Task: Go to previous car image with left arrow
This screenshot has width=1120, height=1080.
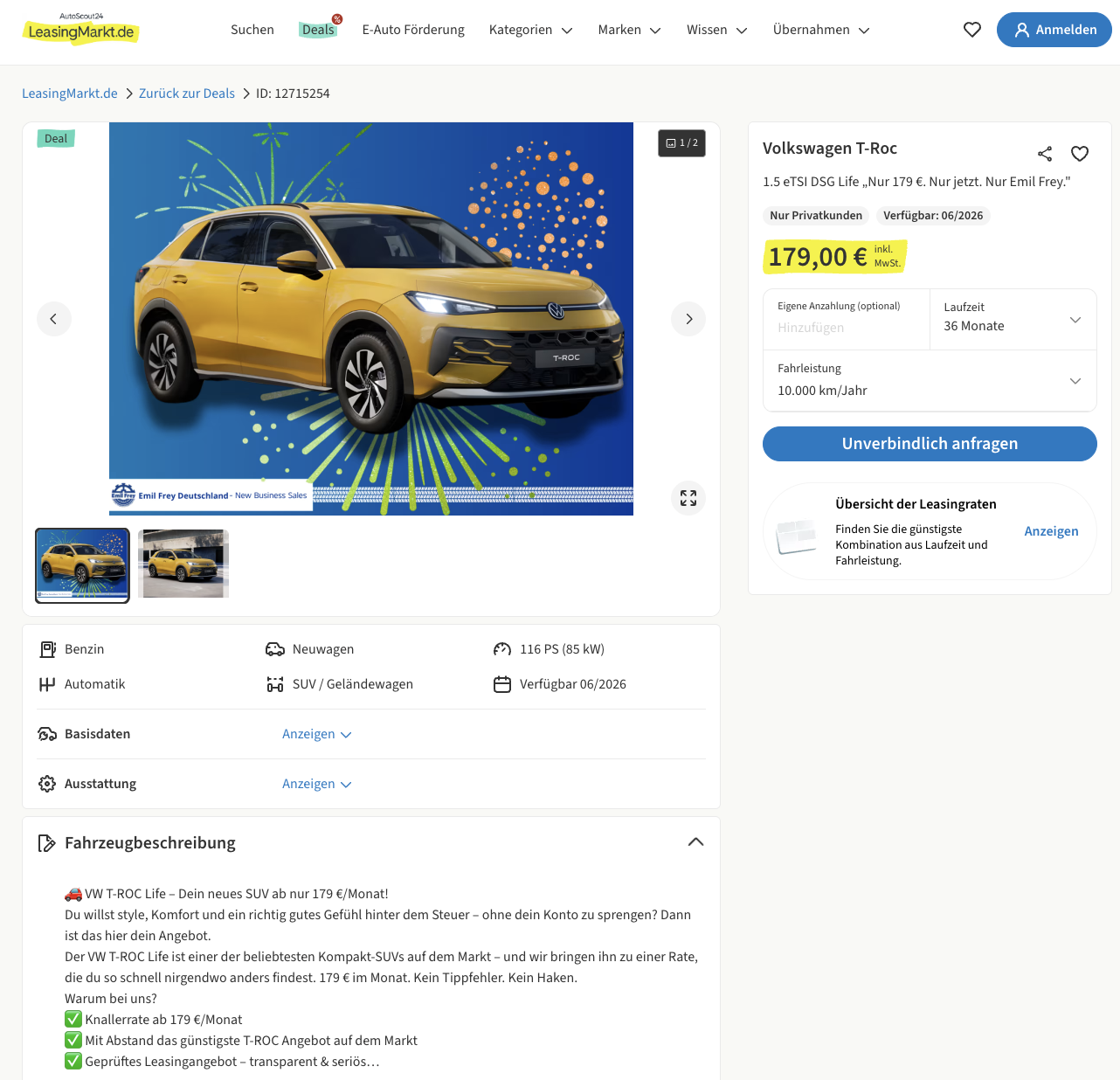Action: [54, 319]
